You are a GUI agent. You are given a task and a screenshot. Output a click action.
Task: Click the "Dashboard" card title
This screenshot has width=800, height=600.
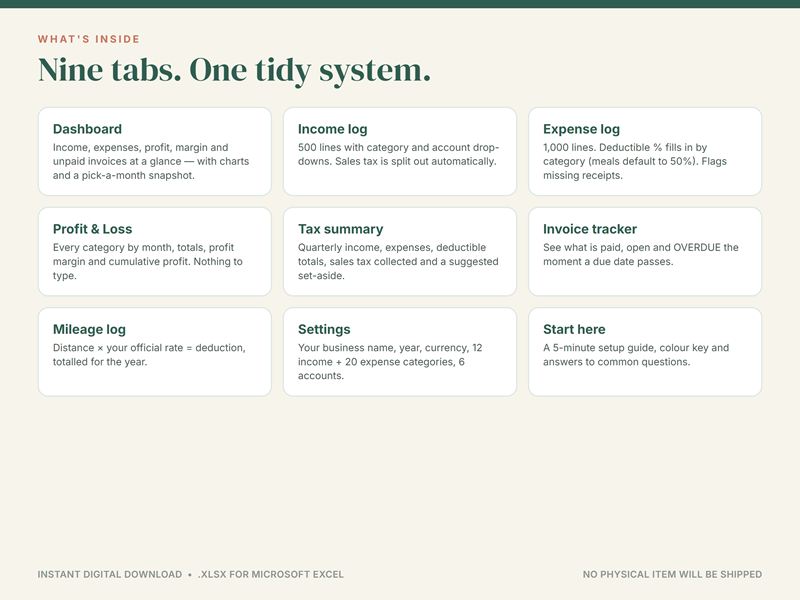(87, 129)
